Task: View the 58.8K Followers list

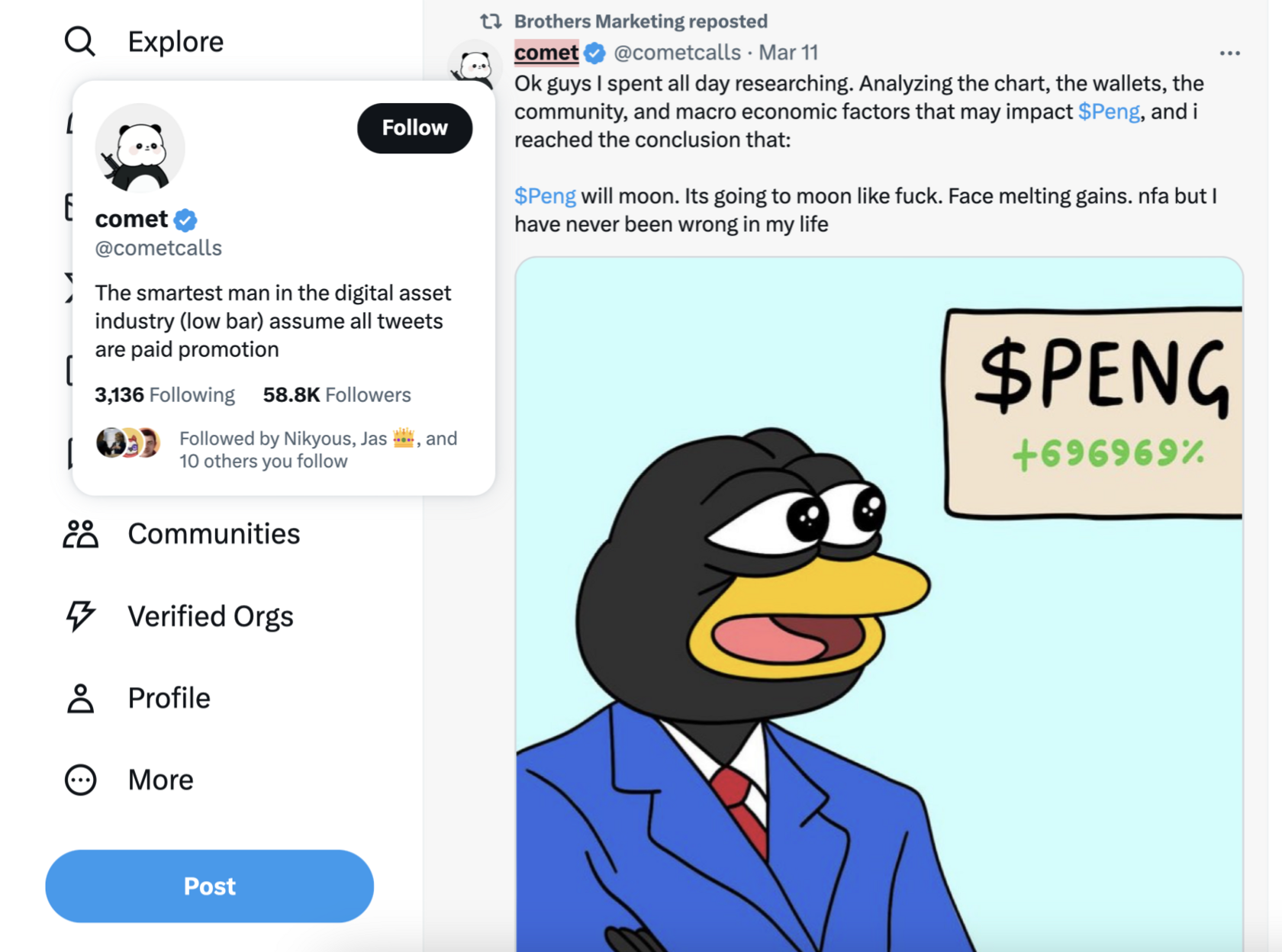Action: point(337,394)
